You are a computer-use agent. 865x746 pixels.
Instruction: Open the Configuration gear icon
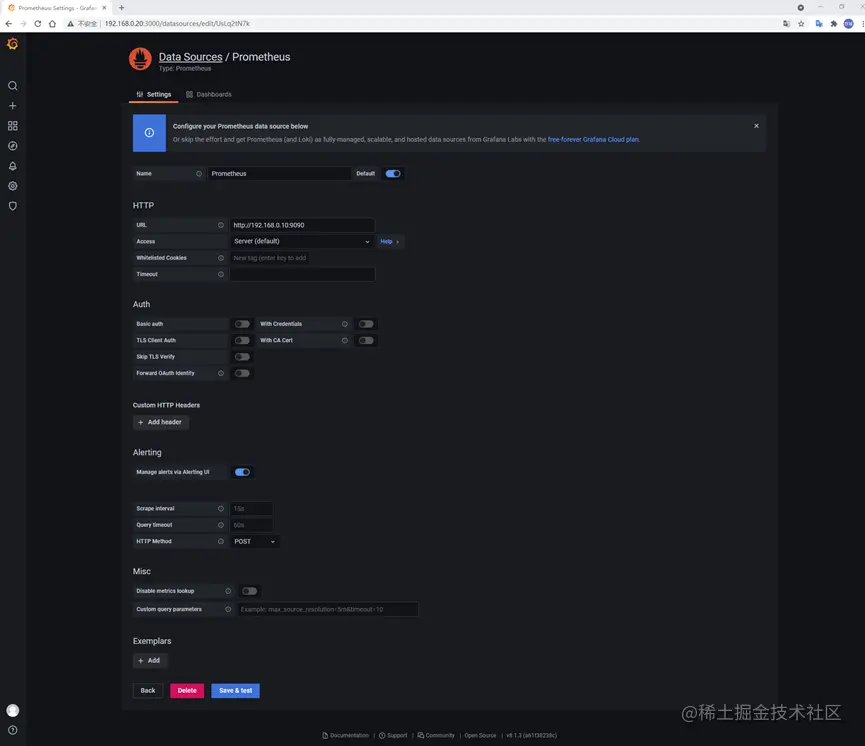[13, 186]
